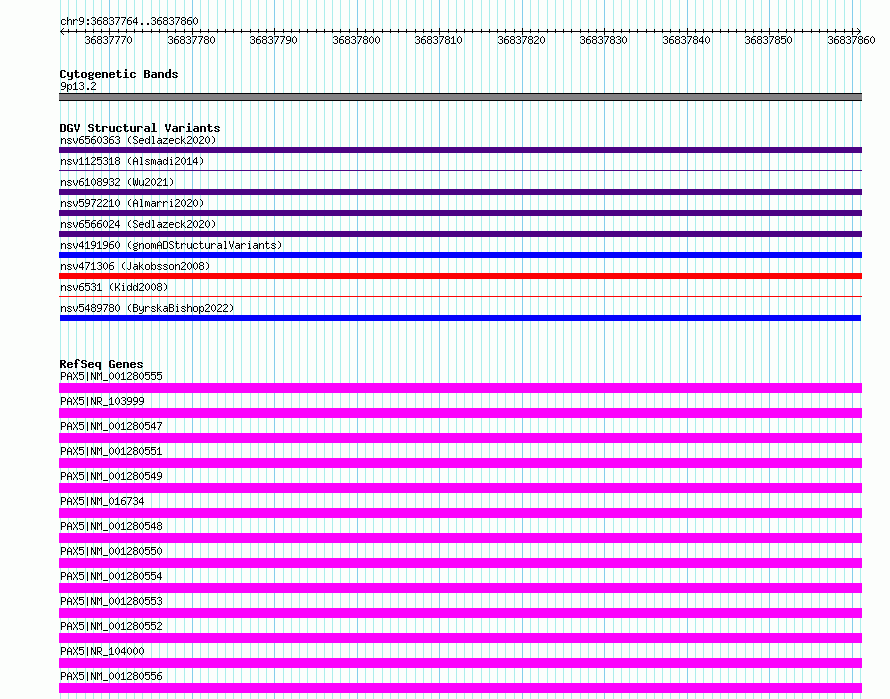Click the 36837860 ruler position
The height and width of the screenshot is (699, 890).
click(851, 40)
